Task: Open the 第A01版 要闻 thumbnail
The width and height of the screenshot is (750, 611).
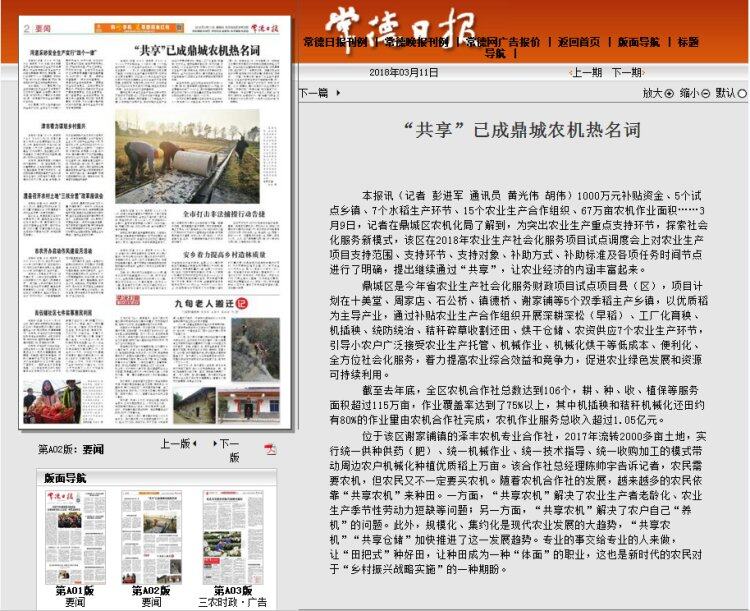Action: 76,537
